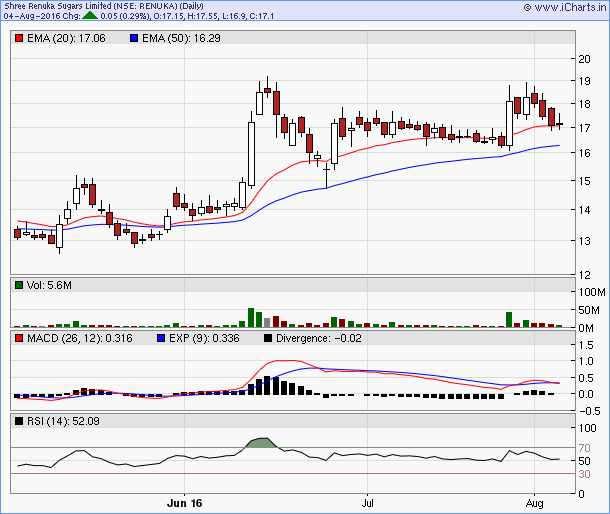Click the 04-Aug-2016 Chg date text
The width and height of the screenshot is (610, 514).
pos(42,16)
